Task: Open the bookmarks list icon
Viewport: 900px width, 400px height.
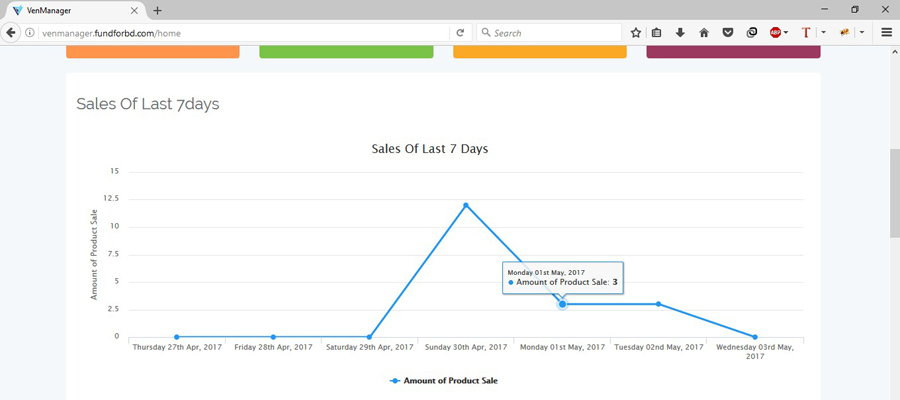Action: (x=657, y=32)
